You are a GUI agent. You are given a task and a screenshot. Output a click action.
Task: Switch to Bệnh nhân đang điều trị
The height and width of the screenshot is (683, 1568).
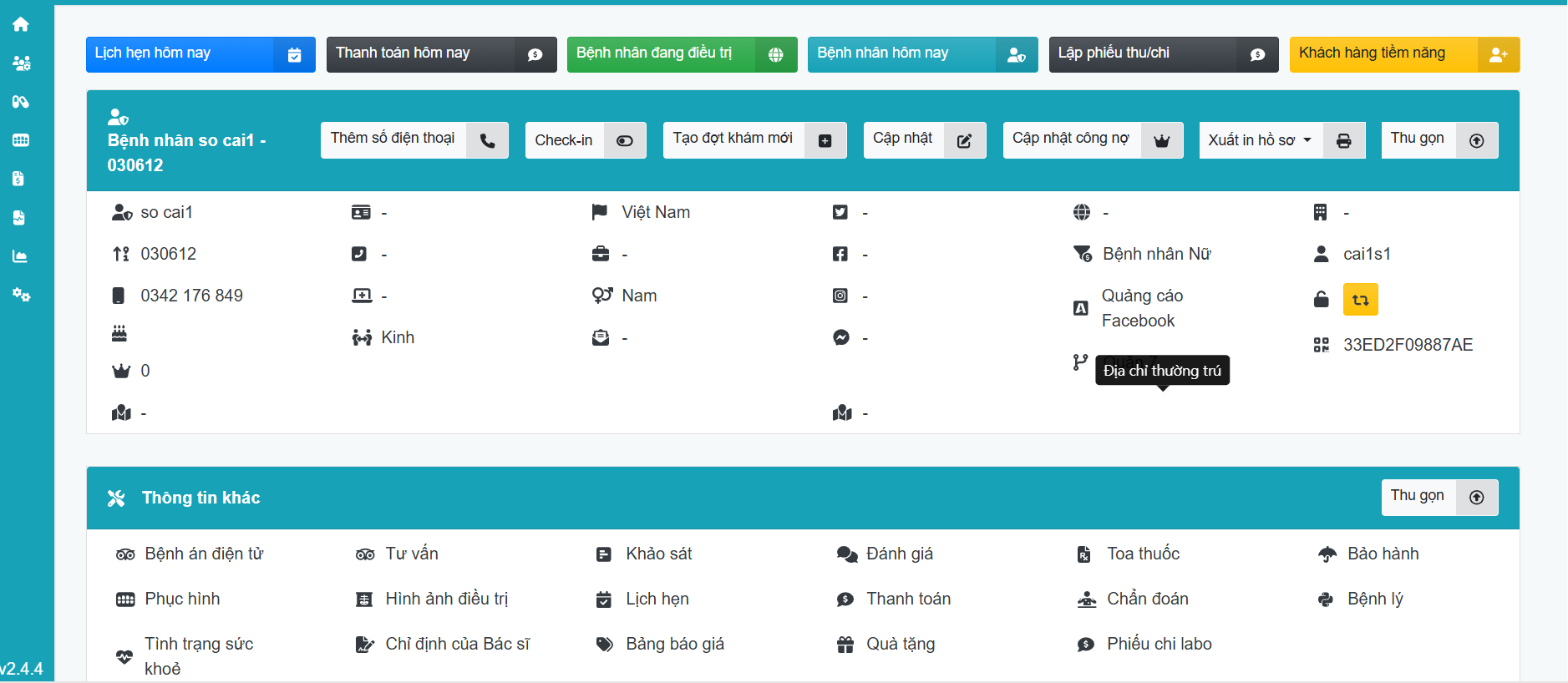coord(681,54)
